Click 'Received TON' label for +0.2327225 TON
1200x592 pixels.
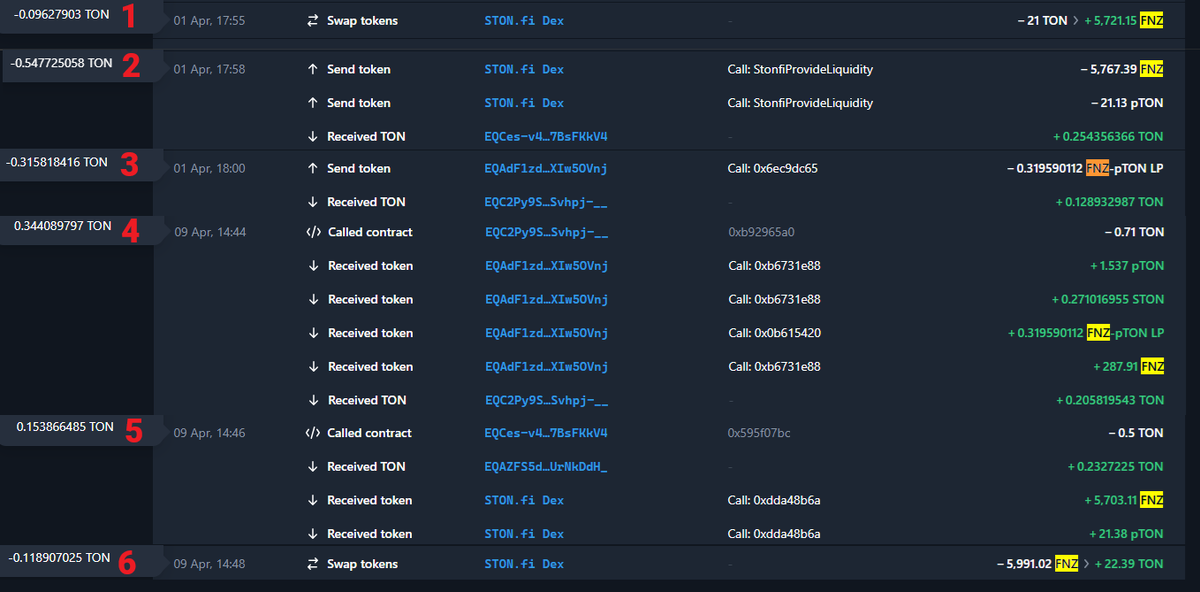tap(366, 467)
